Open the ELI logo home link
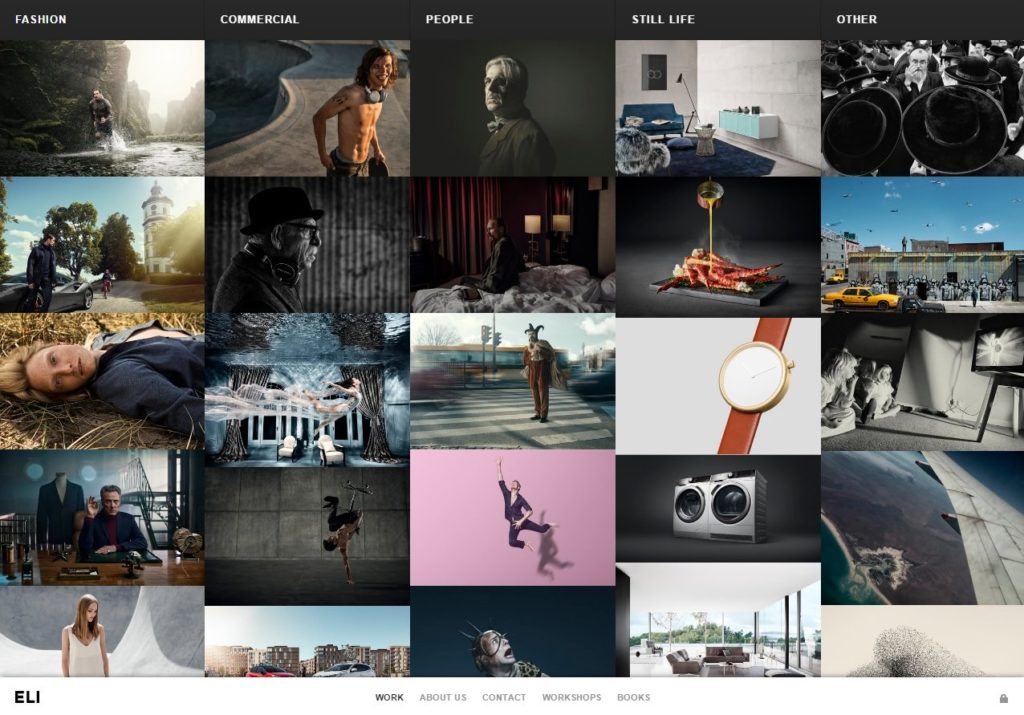 pyautogui.click(x=27, y=697)
